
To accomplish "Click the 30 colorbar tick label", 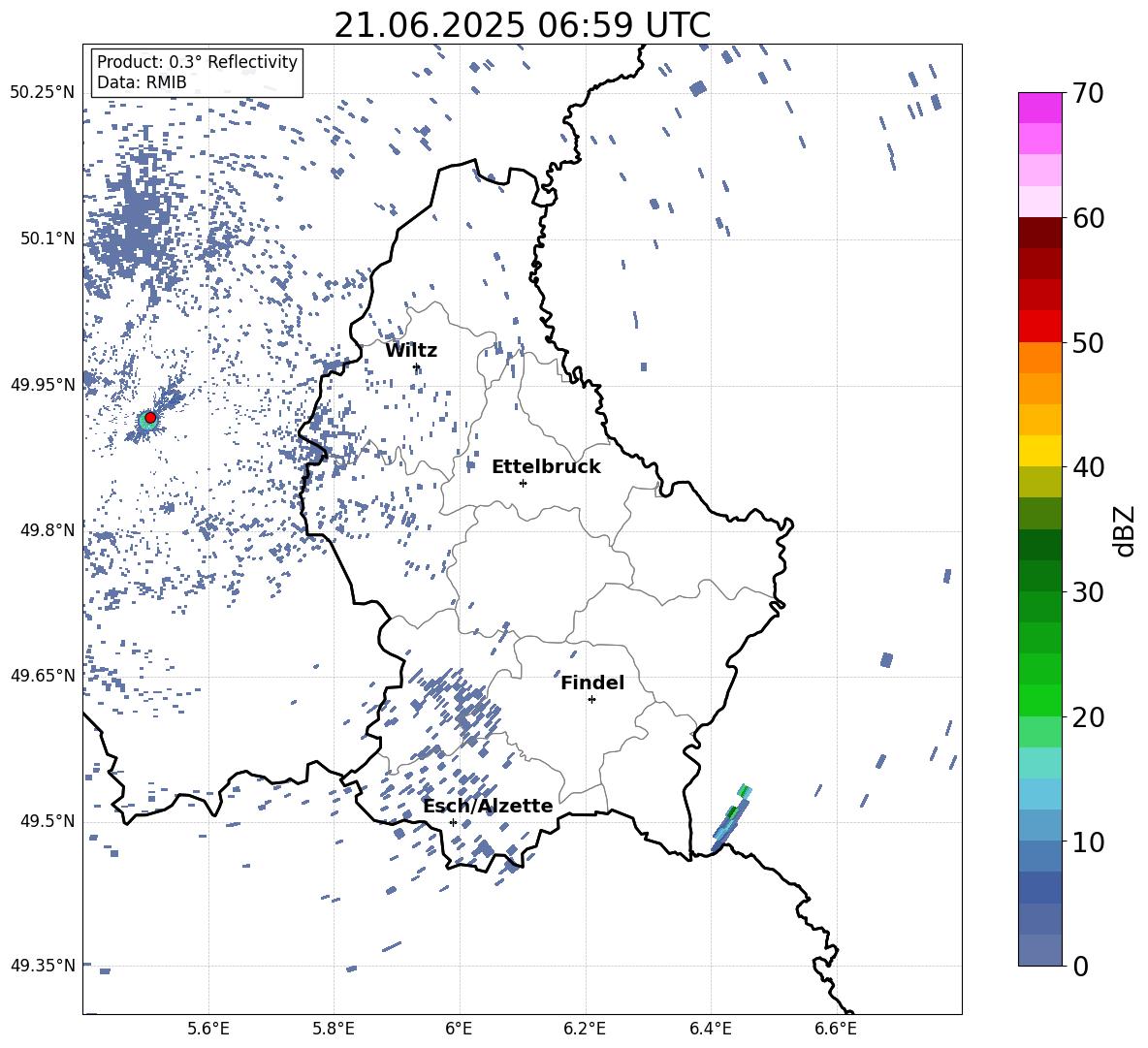I will click(x=1088, y=592).
